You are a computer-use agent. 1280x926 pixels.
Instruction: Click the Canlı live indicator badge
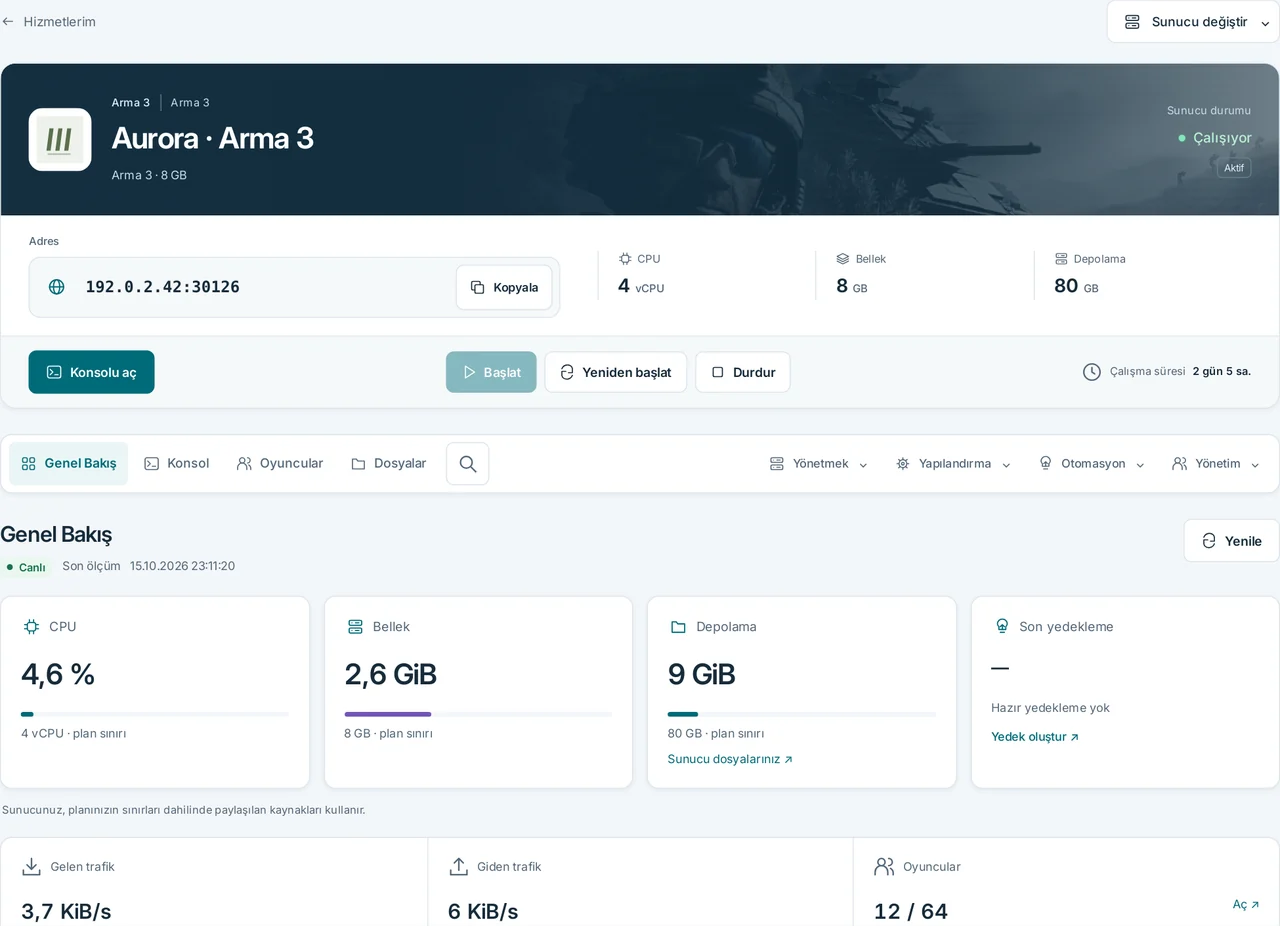pos(26,567)
